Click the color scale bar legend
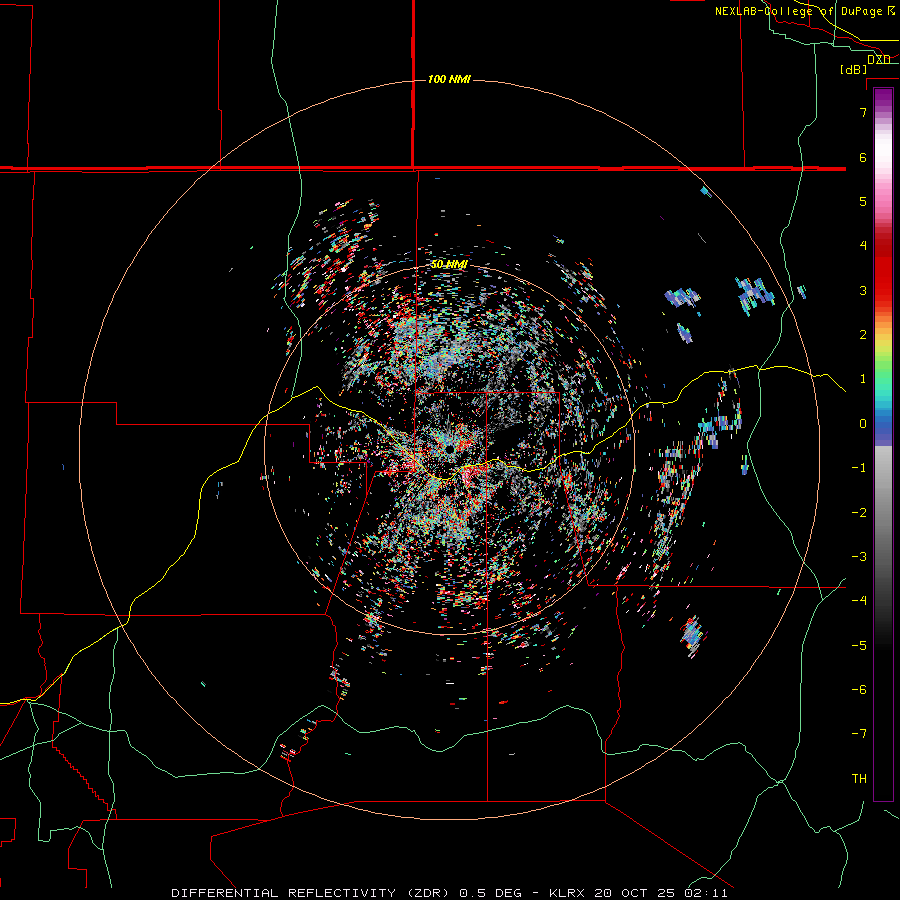The height and width of the screenshot is (900, 900). (883, 444)
